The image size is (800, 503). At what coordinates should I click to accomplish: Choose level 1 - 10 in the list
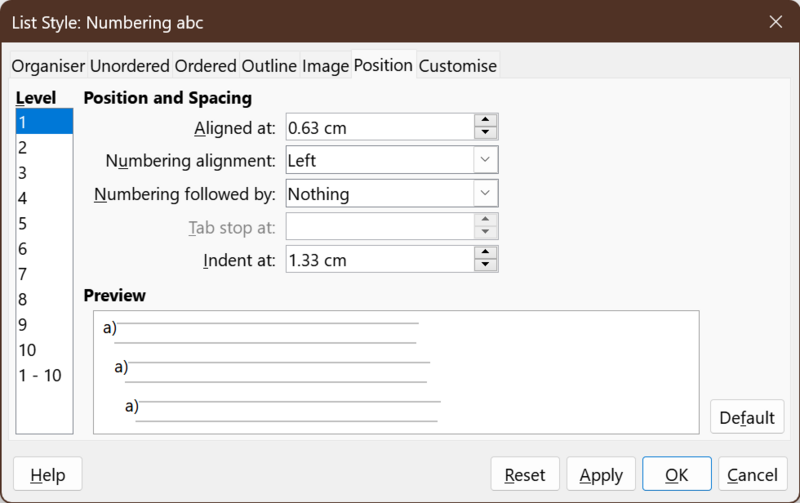[44, 375]
